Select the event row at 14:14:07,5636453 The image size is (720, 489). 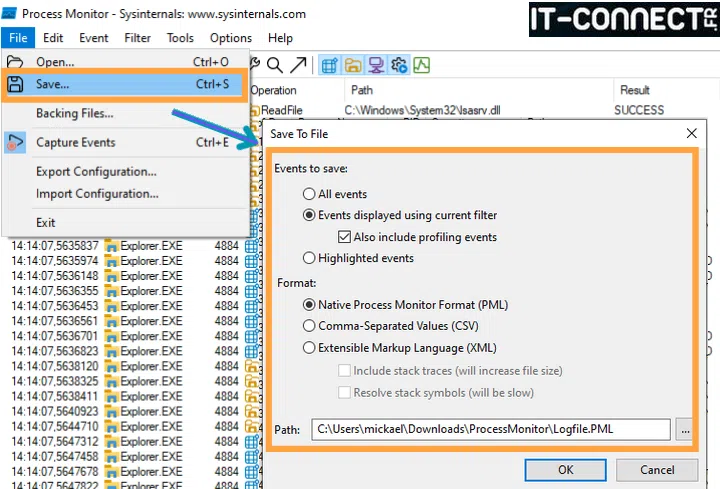[131, 306]
